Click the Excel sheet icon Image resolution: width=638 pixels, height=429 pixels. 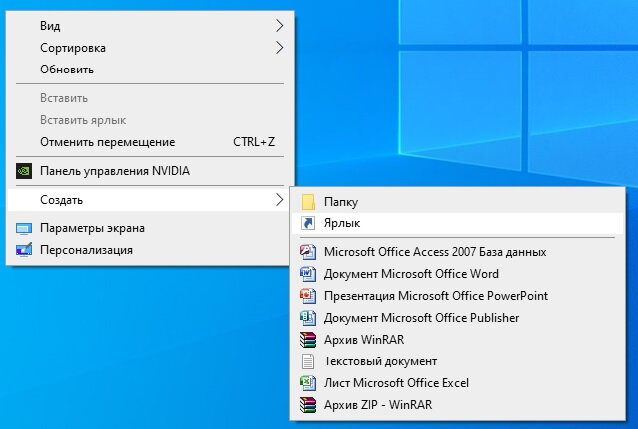(x=308, y=383)
